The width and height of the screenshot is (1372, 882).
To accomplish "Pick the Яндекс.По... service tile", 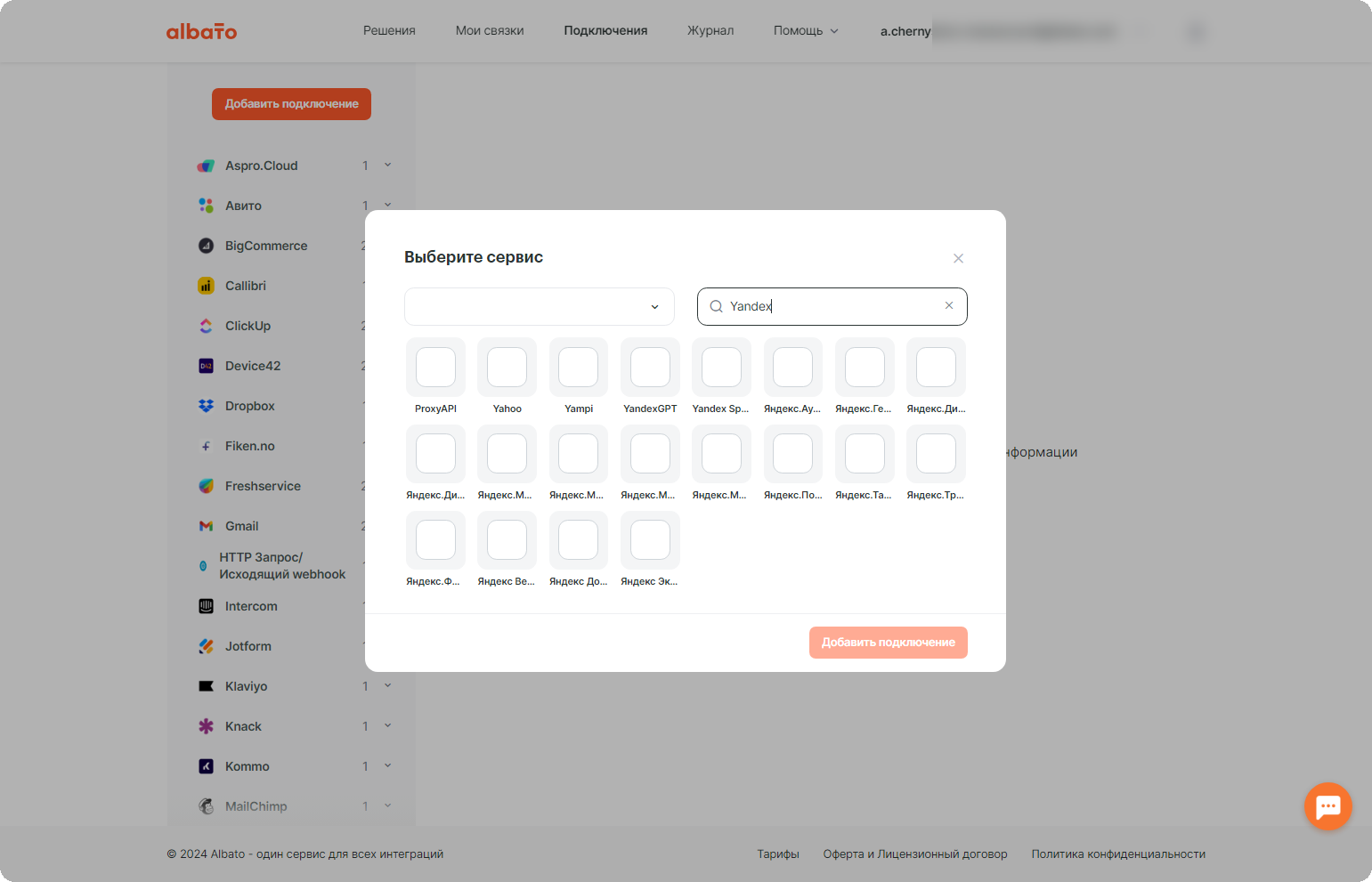I will (793, 463).
